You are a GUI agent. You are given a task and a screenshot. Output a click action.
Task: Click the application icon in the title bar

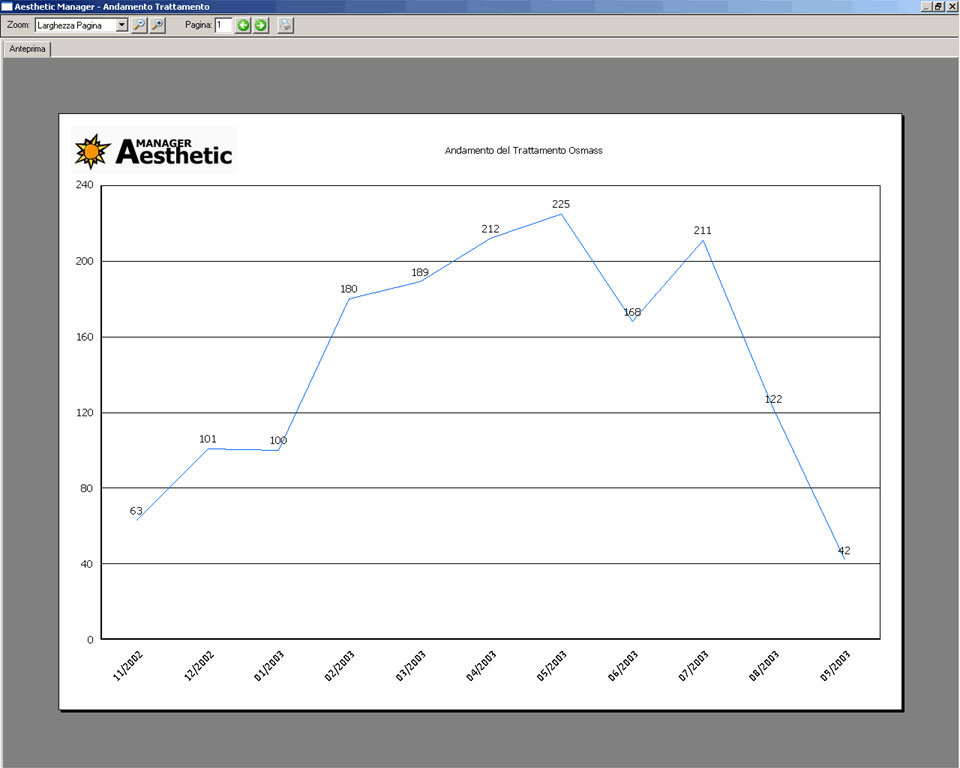7,6
